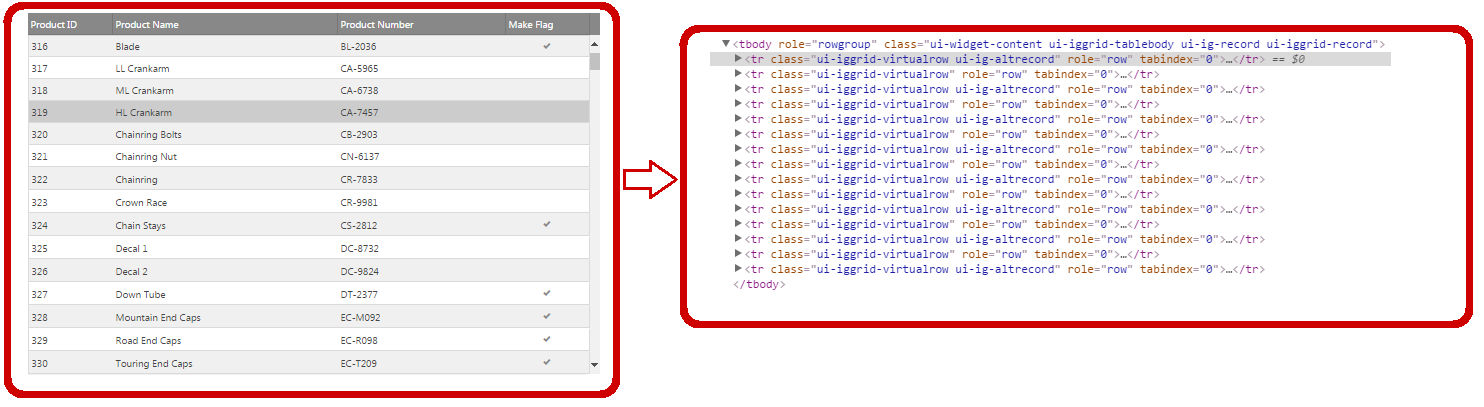Click Make Flag checkmark in Mountain End Caps row
1484x407 pixels.
click(547, 317)
